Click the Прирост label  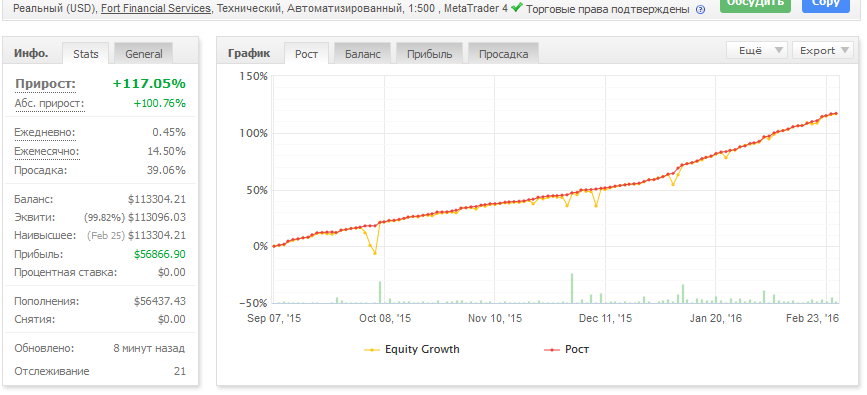pos(46,84)
